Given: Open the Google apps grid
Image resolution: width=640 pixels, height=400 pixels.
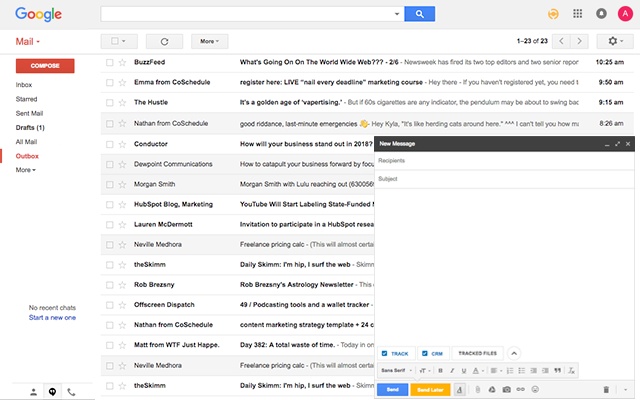Looking at the screenshot, I should click(x=577, y=14).
